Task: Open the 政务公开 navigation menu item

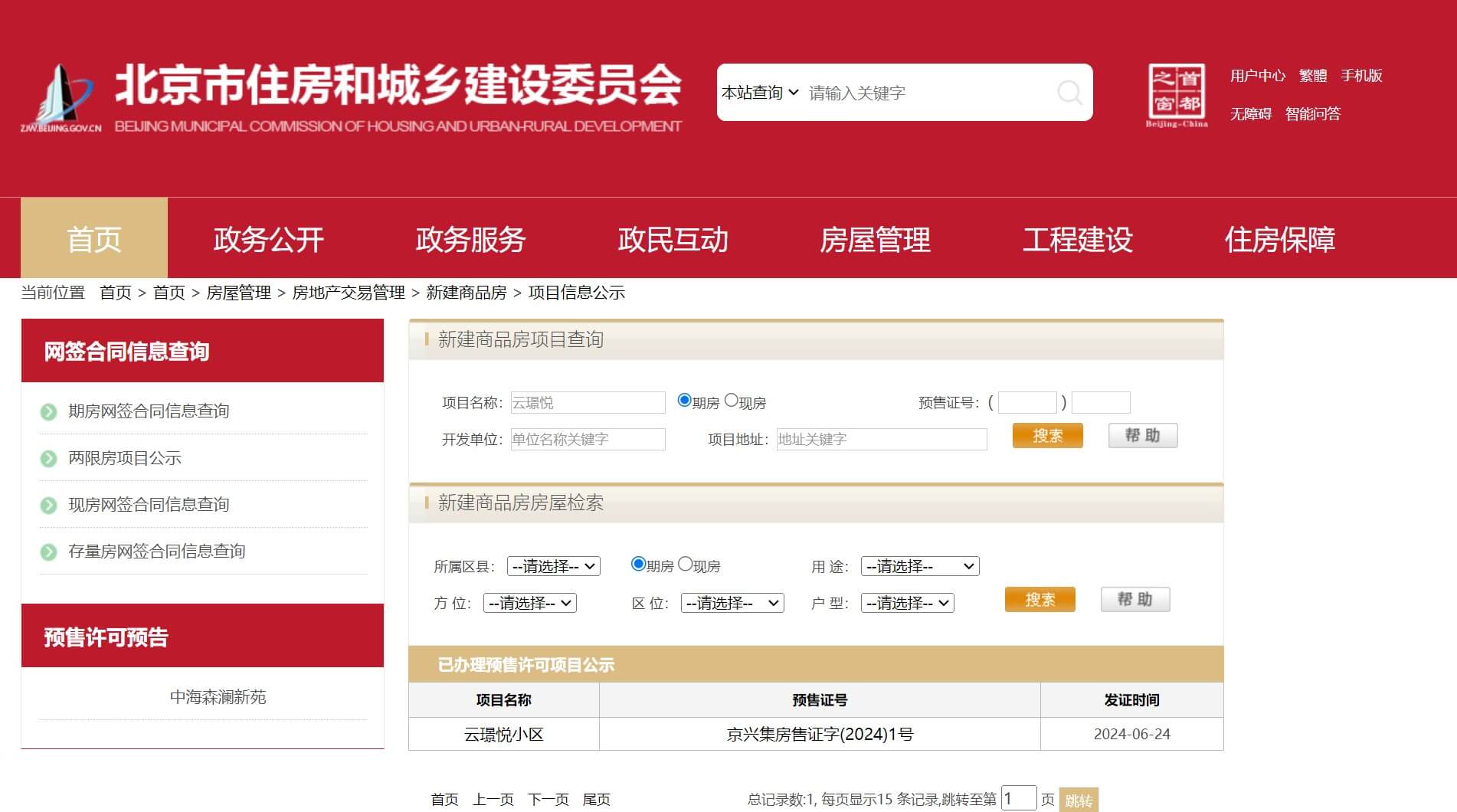Action: [268, 240]
